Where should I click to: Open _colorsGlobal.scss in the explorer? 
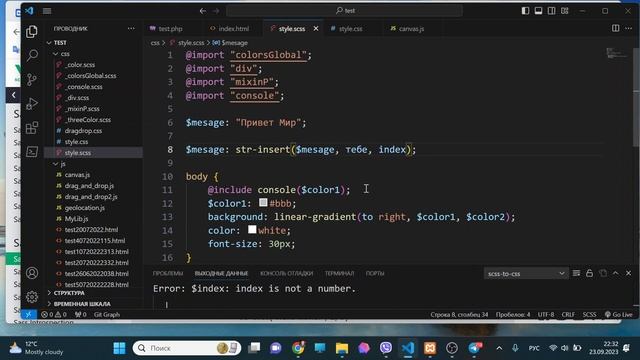tap(91, 76)
